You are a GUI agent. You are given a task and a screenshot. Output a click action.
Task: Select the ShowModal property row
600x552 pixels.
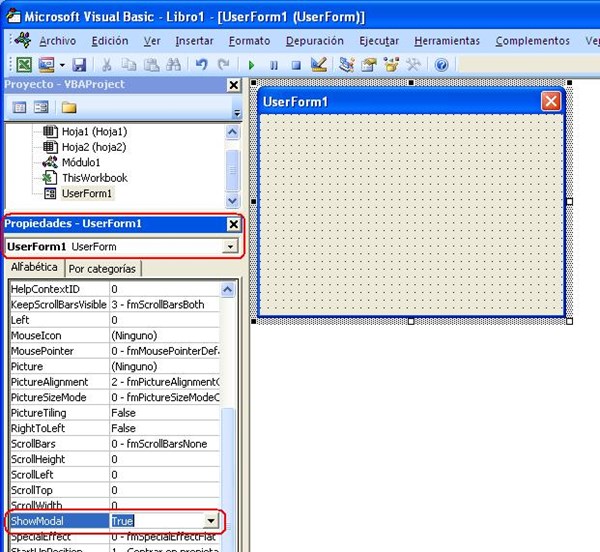point(59,521)
